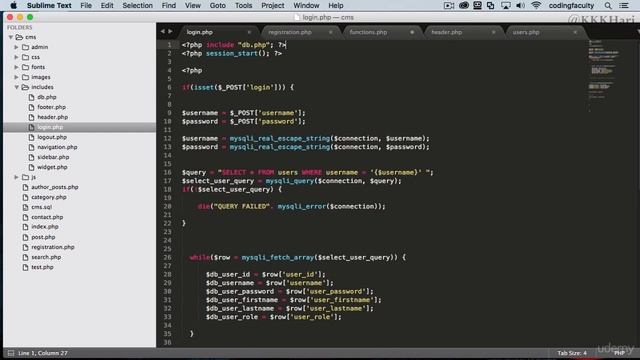Open header.php file in sidebar
The width and height of the screenshot is (640, 360).
(53, 117)
